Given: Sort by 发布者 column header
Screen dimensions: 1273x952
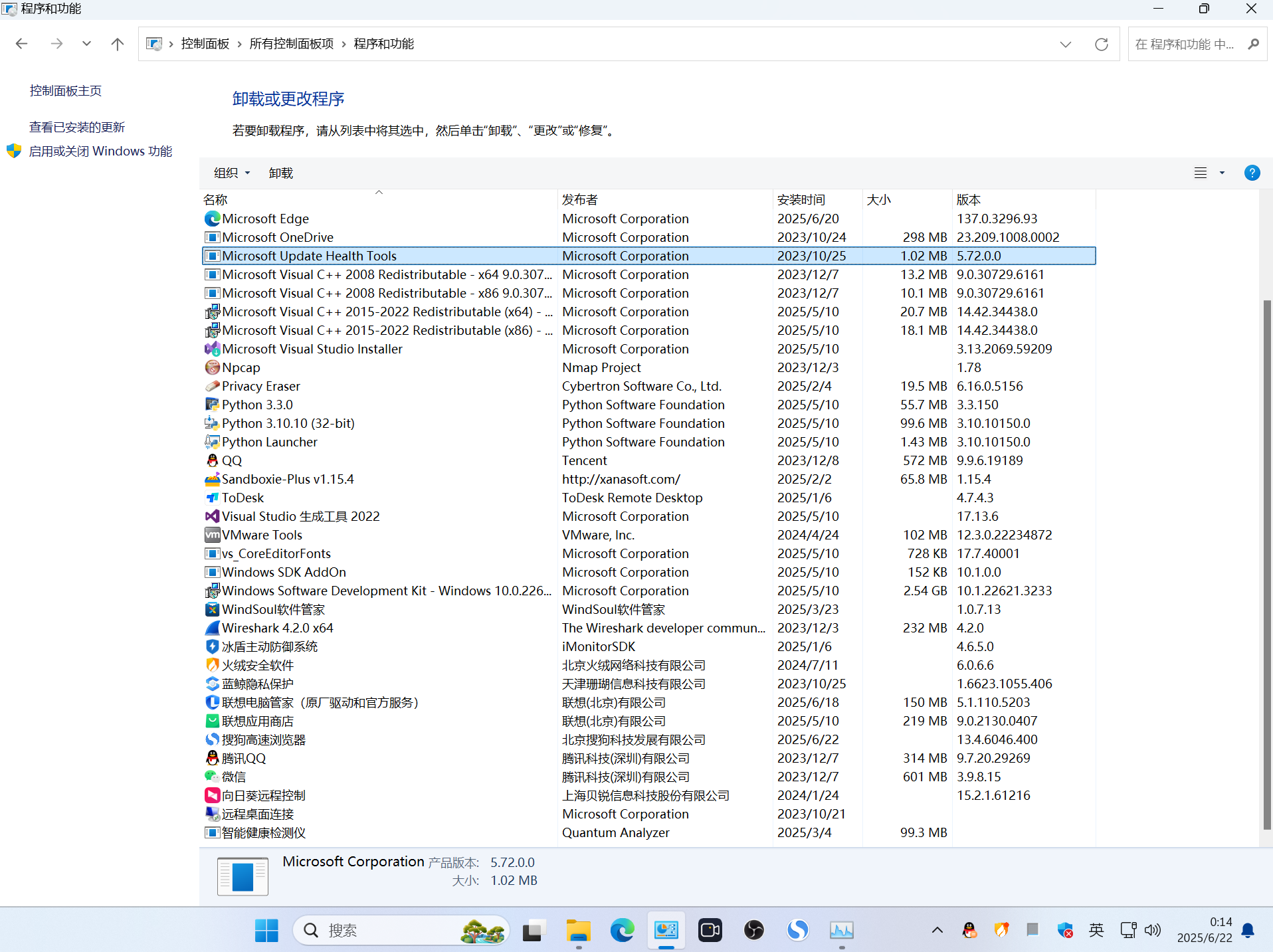Looking at the screenshot, I should (x=665, y=199).
